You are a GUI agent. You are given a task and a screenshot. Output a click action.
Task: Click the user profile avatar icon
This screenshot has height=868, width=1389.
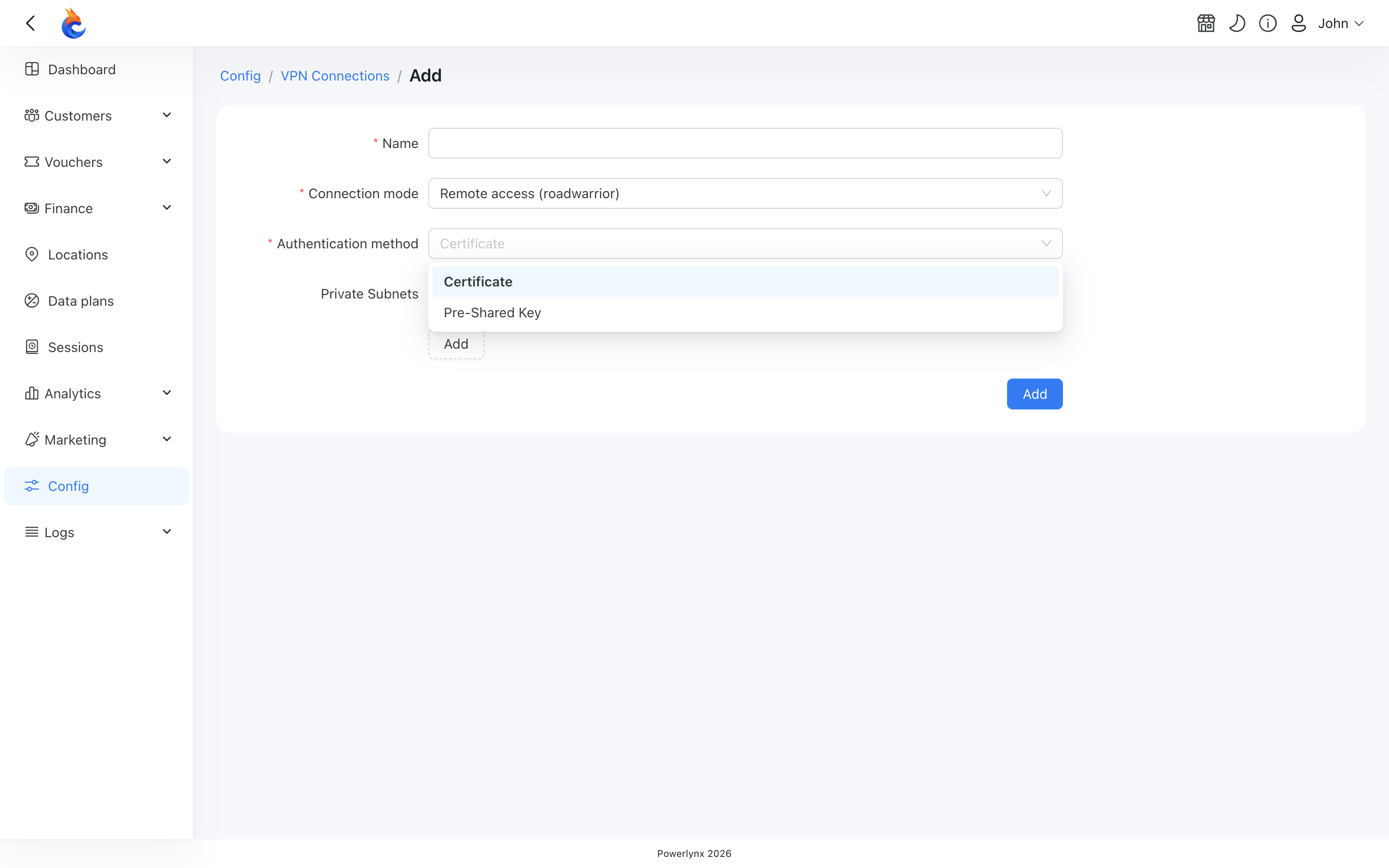tap(1299, 23)
